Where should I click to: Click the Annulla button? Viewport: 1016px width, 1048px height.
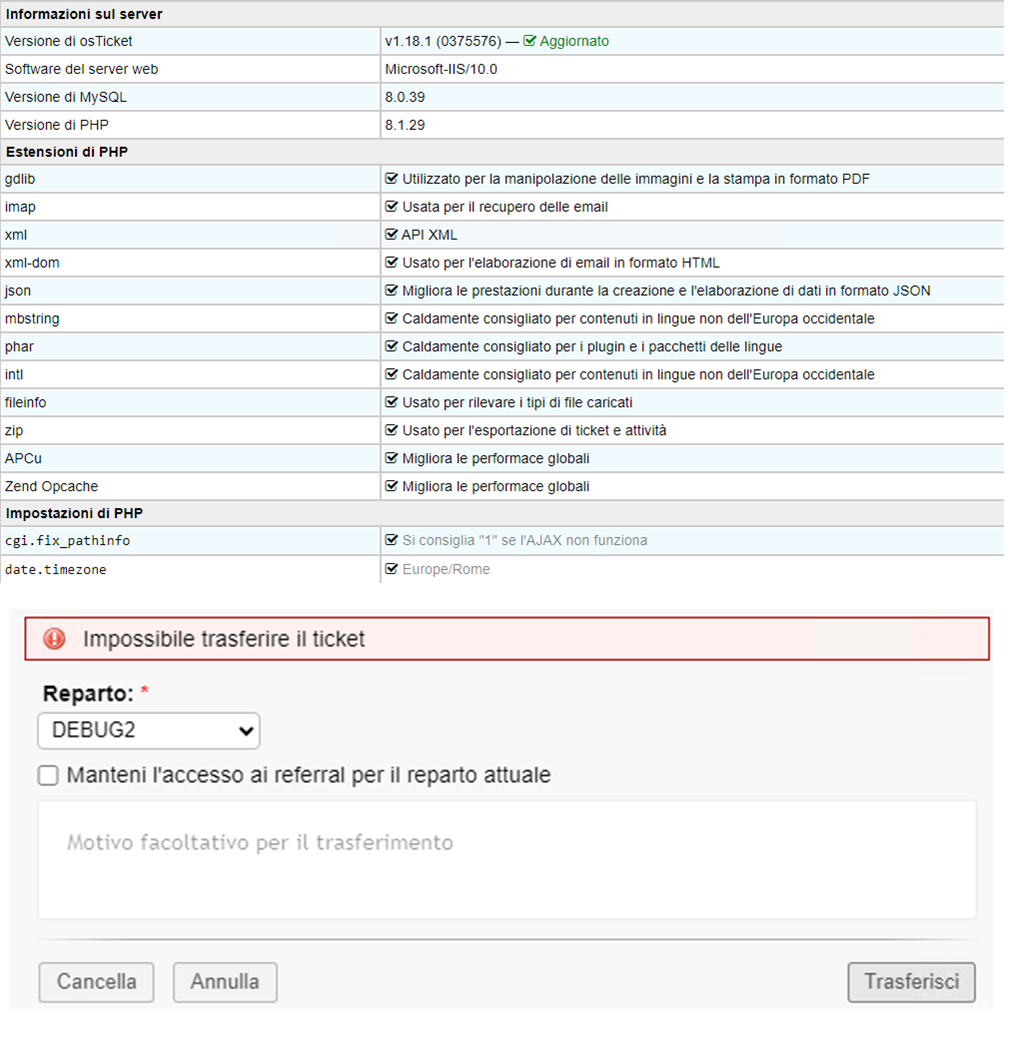tap(225, 982)
